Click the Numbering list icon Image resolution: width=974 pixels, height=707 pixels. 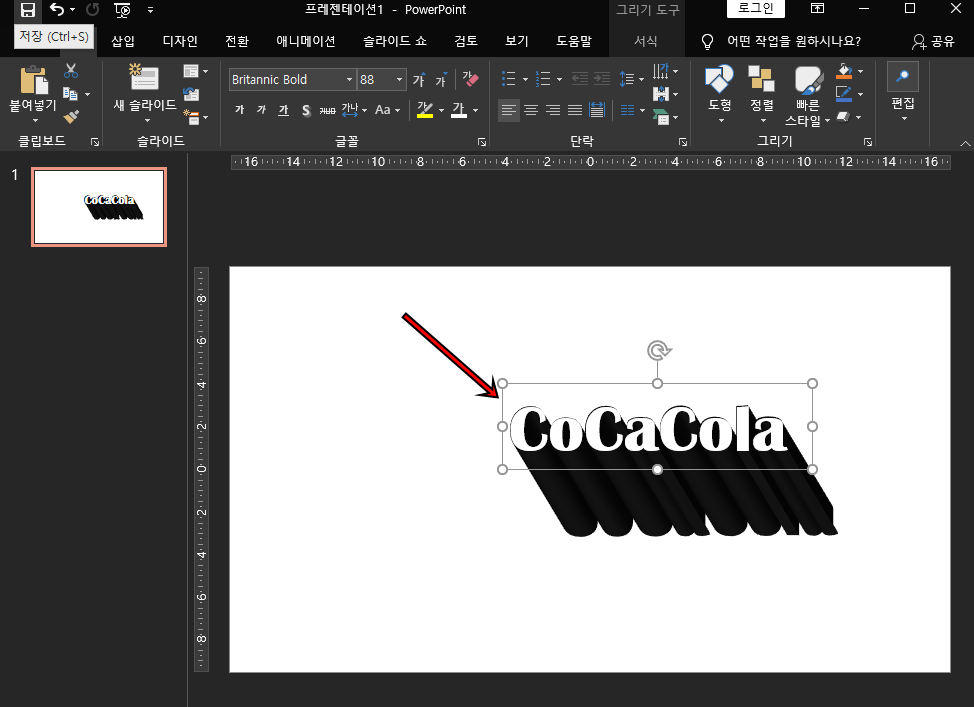(x=543, y=79)
